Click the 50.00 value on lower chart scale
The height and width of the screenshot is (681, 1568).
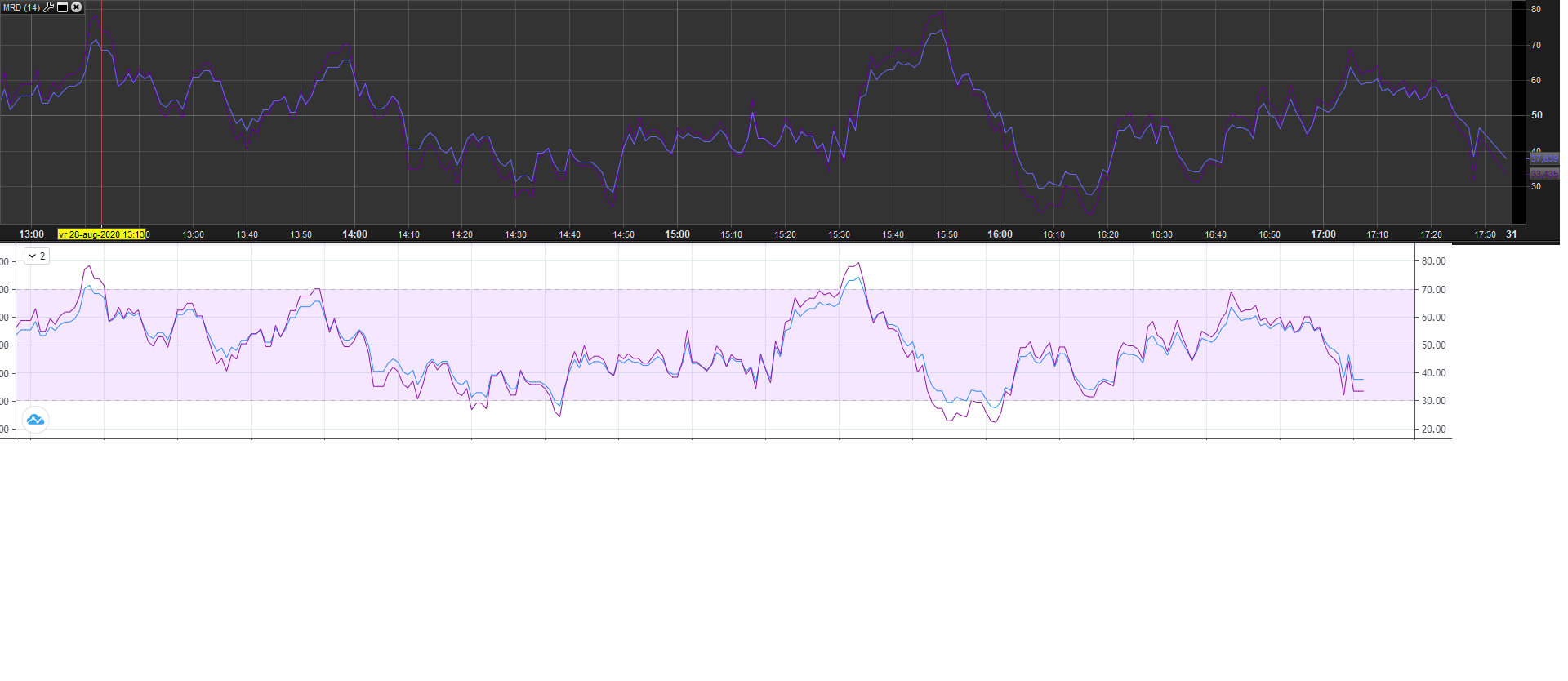click(1433, 345)
